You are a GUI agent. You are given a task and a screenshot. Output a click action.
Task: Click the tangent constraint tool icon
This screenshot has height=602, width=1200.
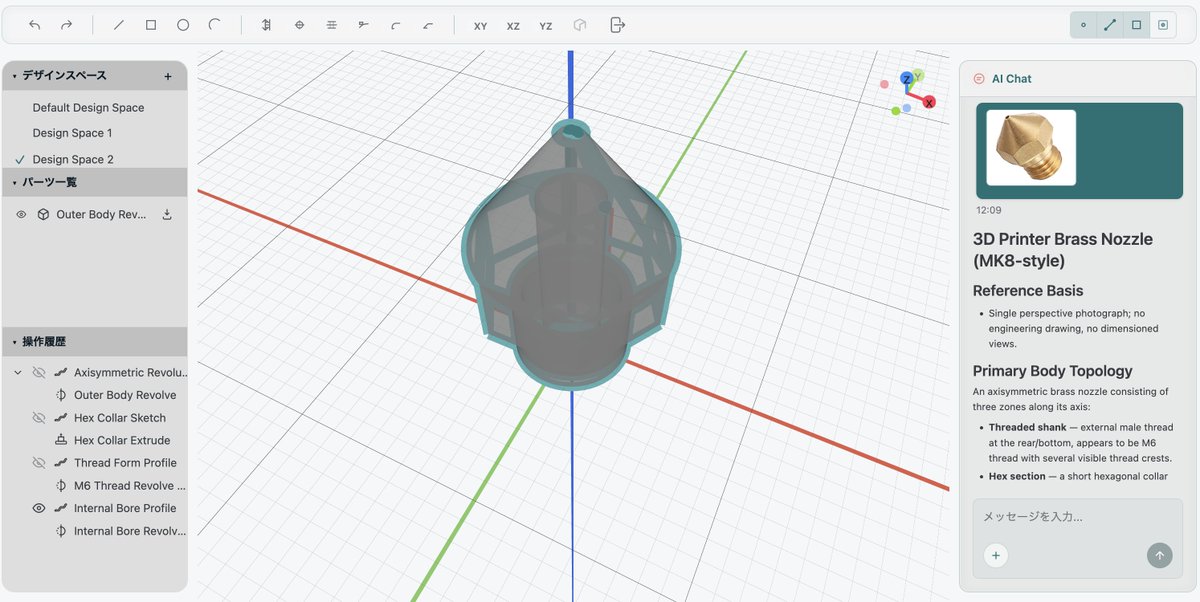pyautogui.click(x=364, y=25)
